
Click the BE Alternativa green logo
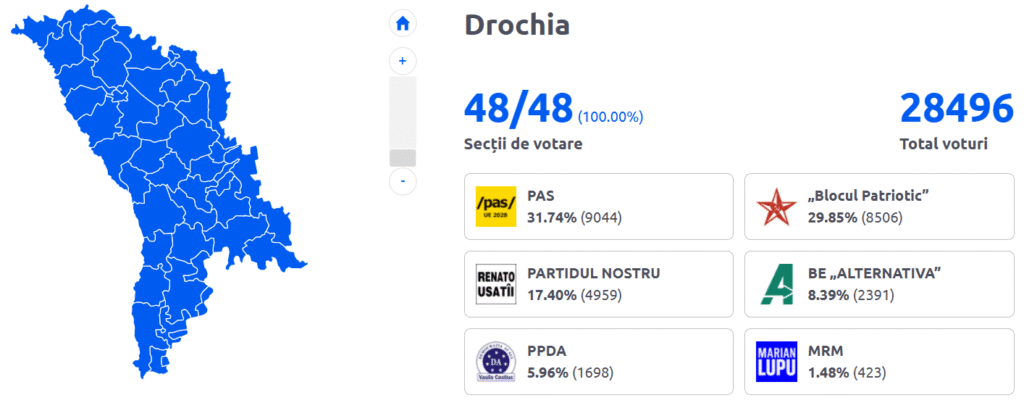point(775,284)
